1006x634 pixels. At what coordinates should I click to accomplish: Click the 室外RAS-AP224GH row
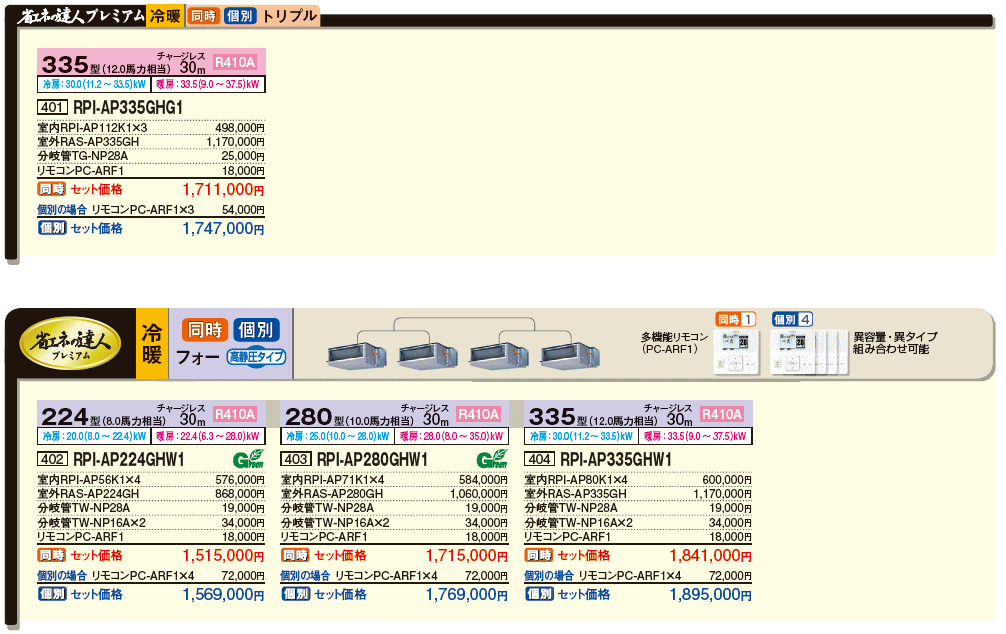151,494
